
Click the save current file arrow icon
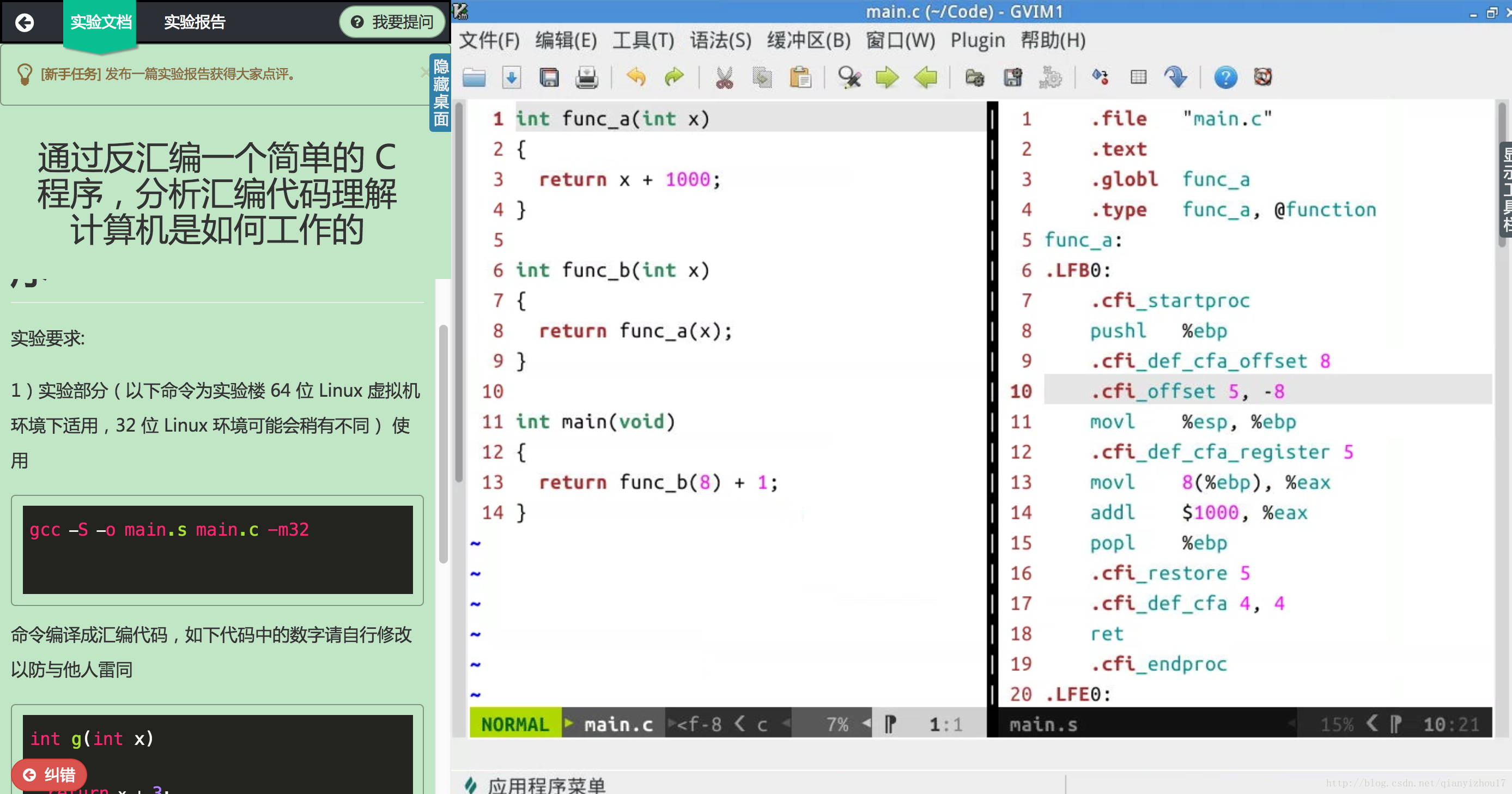point(511,77)
